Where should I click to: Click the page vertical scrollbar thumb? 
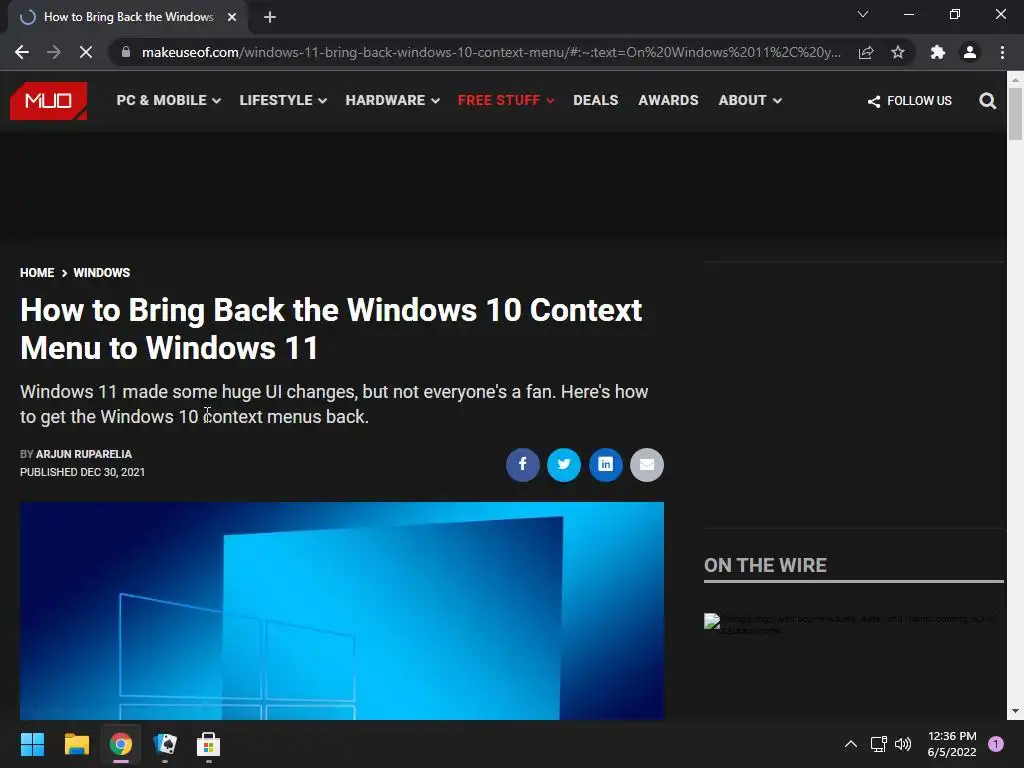pos(1015,113)
